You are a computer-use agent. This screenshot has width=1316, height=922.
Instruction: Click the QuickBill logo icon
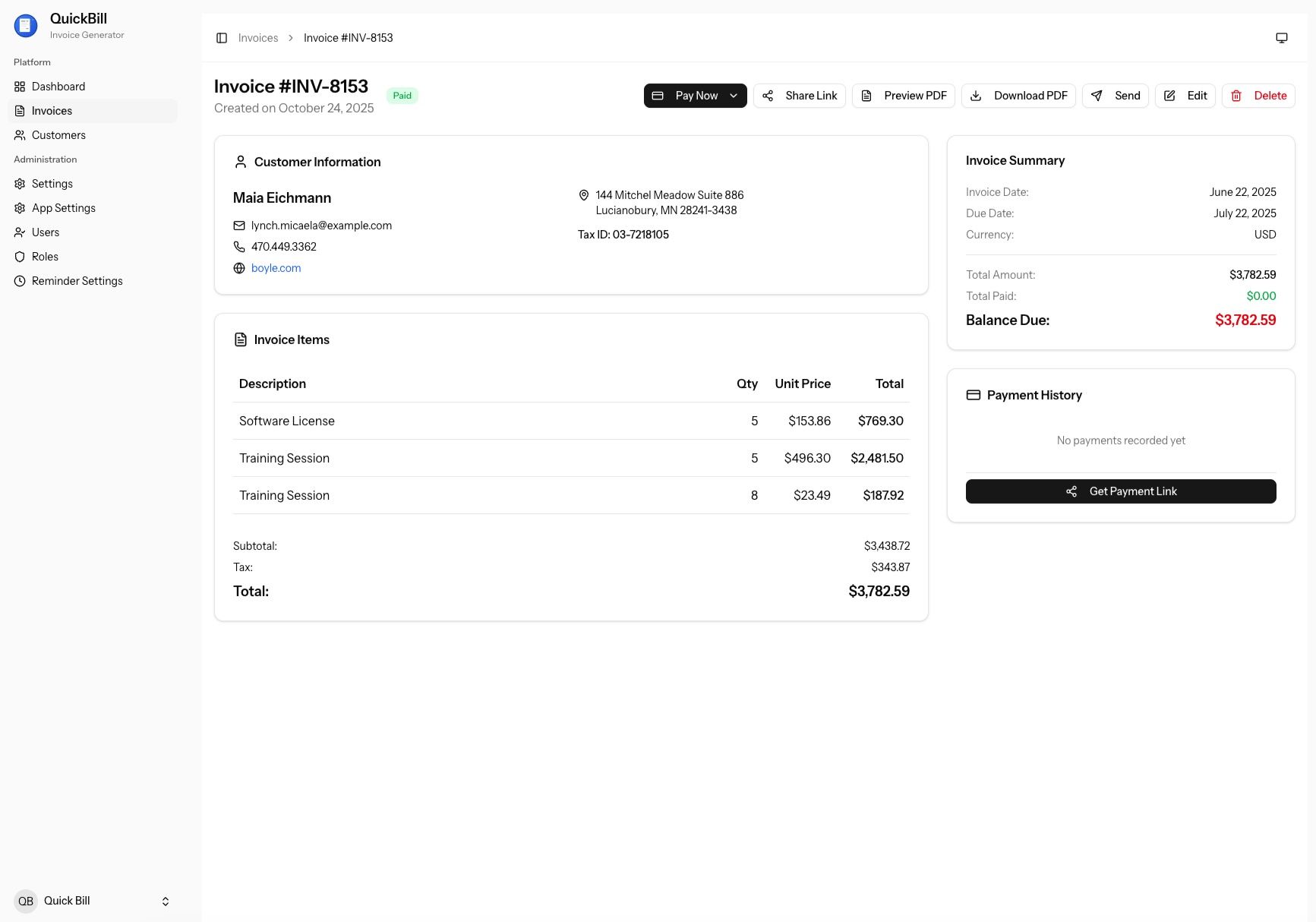click(x=26, y=26)
